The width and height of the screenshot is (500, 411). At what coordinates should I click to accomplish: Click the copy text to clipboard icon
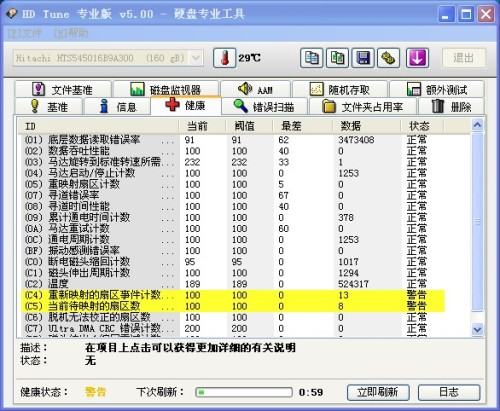pyautogui.click(x=311, y=58)
